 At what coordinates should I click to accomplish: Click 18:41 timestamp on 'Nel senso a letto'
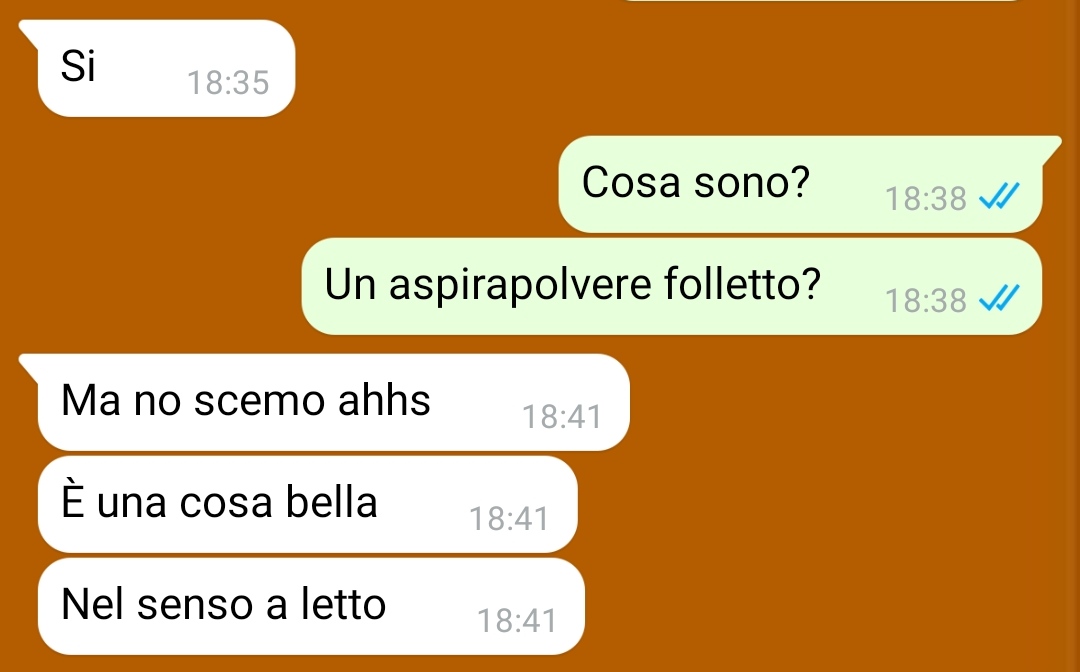pos(517,620)
